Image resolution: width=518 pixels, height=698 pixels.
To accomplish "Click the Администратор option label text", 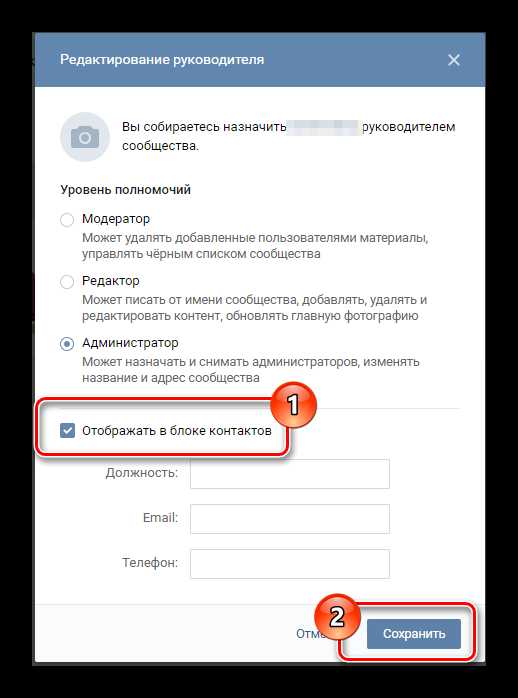I will (130, 343).
